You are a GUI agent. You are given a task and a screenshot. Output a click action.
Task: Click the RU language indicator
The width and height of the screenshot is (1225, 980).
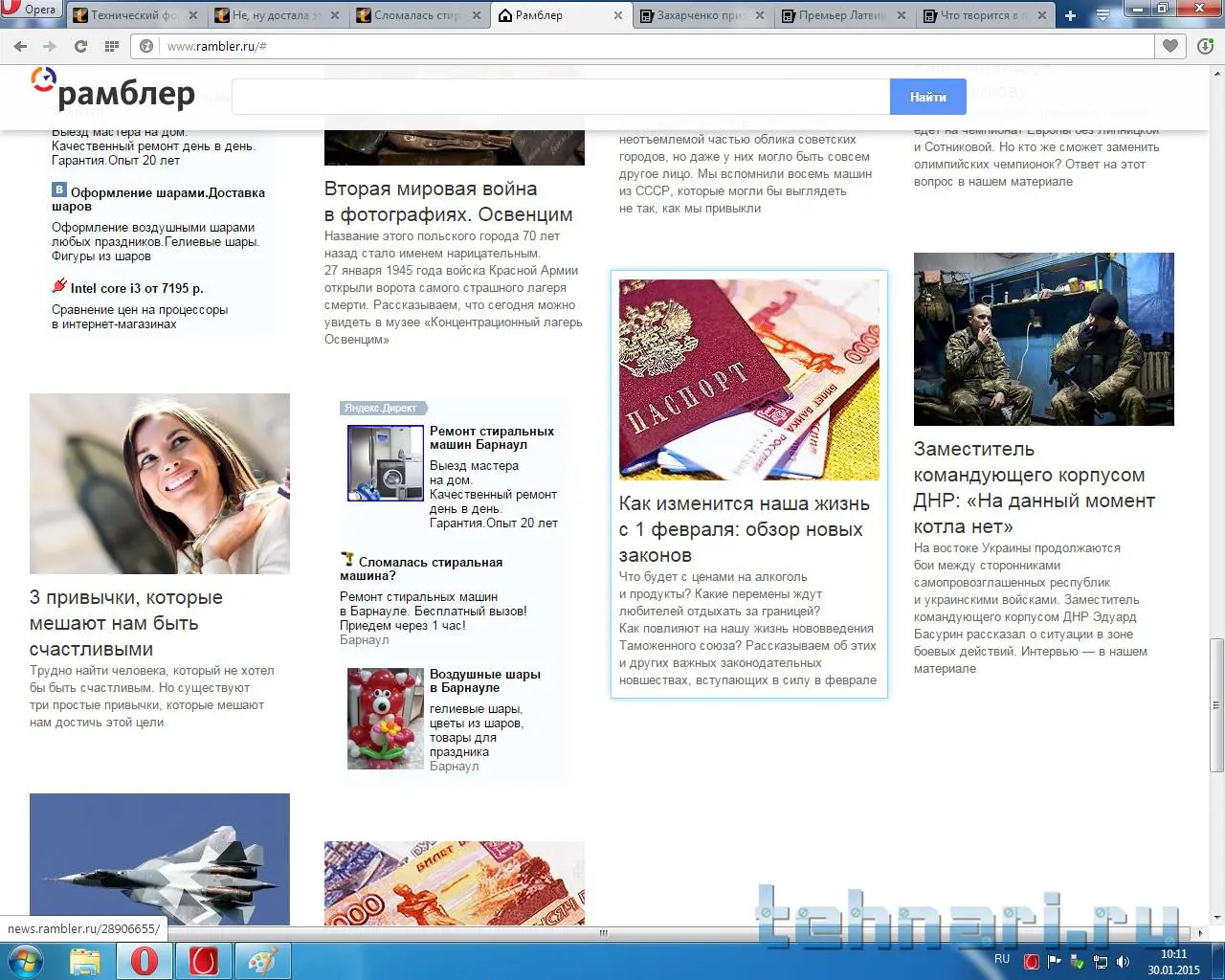(1002, 959)
